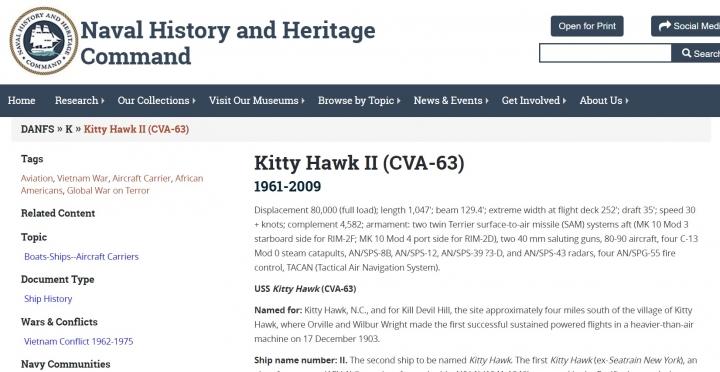Open the Social Media share button
This screenshot has width=720, height=372.
pyautogui.click(x=686, y=26)
